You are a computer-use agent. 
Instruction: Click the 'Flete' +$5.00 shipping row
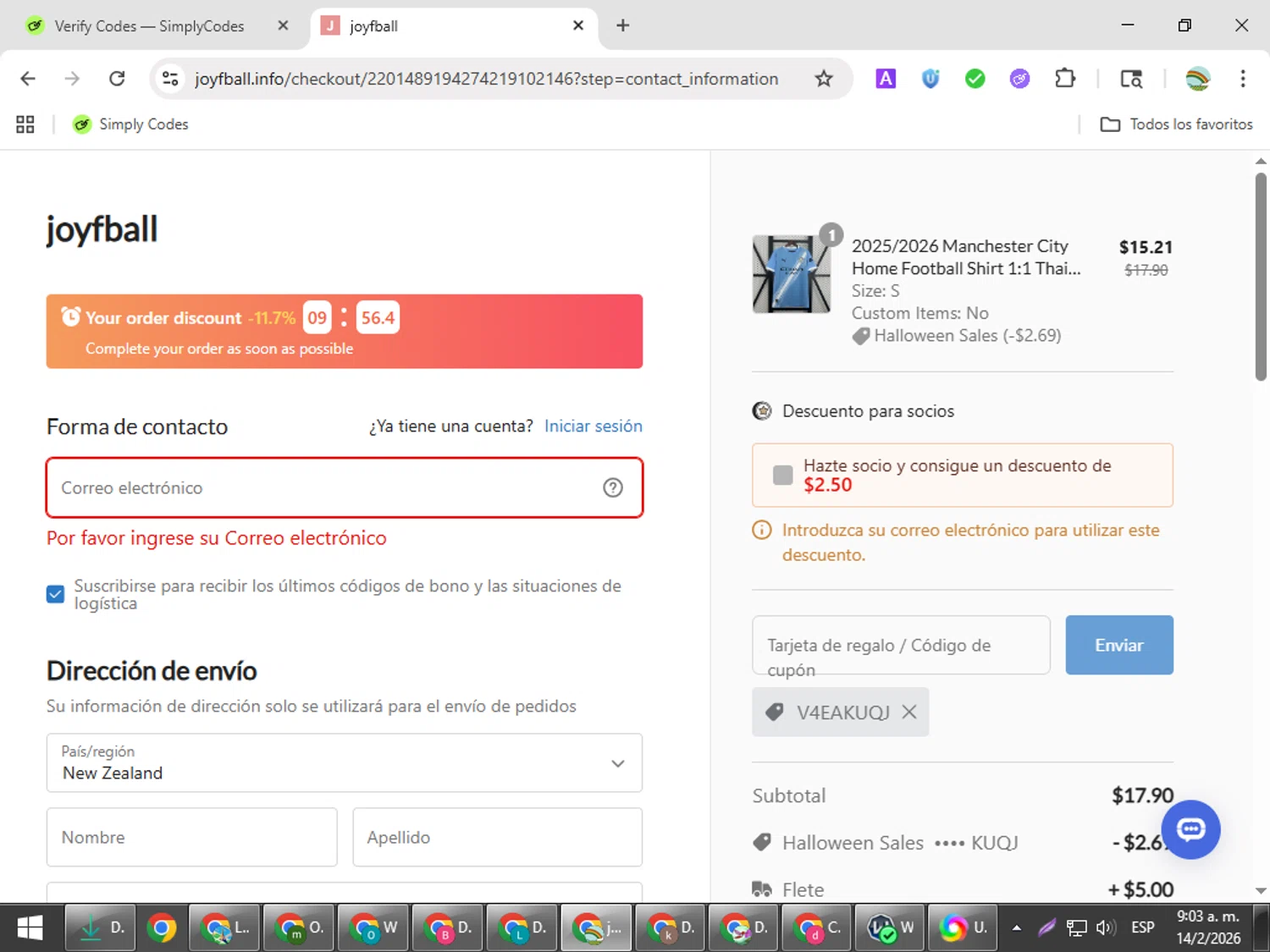[x=963, y=889]
